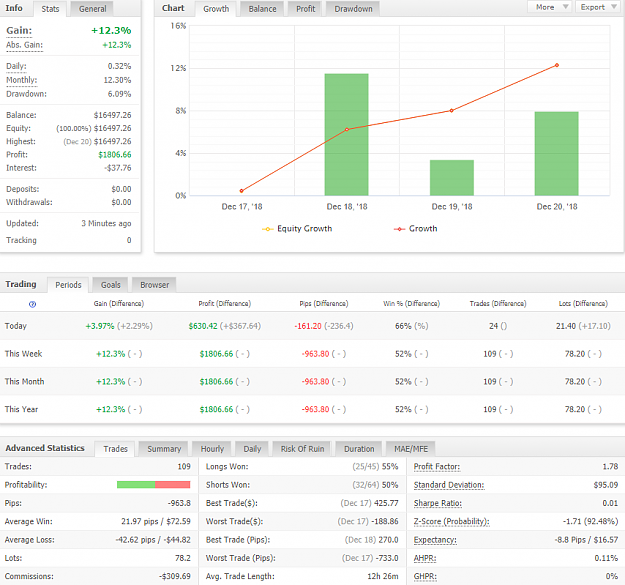
Task: Click the Daily label in the Info panel
Action: [x=16, y=66]
